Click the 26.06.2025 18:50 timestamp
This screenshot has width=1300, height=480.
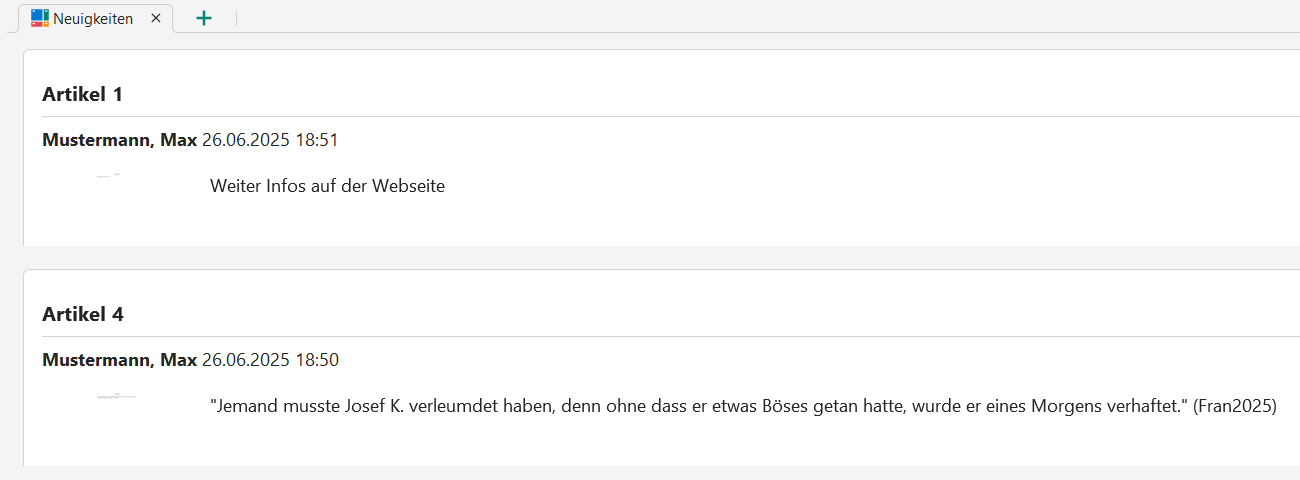270,360
